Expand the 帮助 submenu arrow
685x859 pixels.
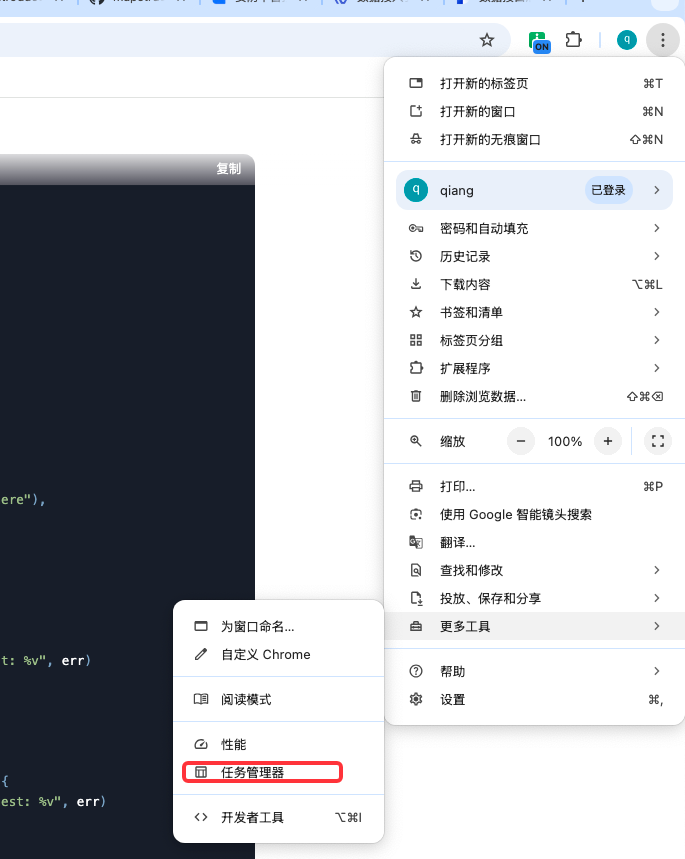657,671
